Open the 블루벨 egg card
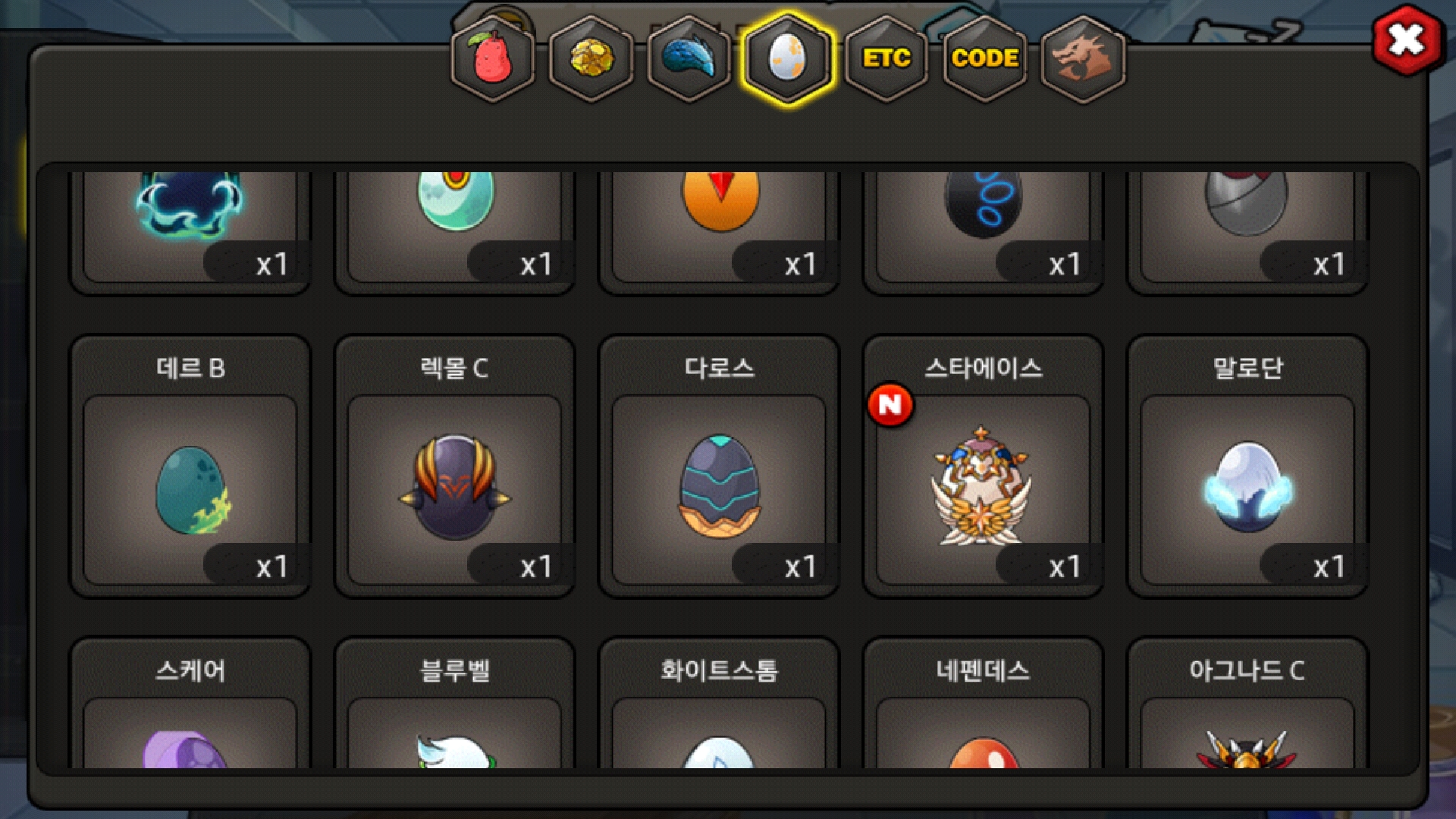 (455, 703)
